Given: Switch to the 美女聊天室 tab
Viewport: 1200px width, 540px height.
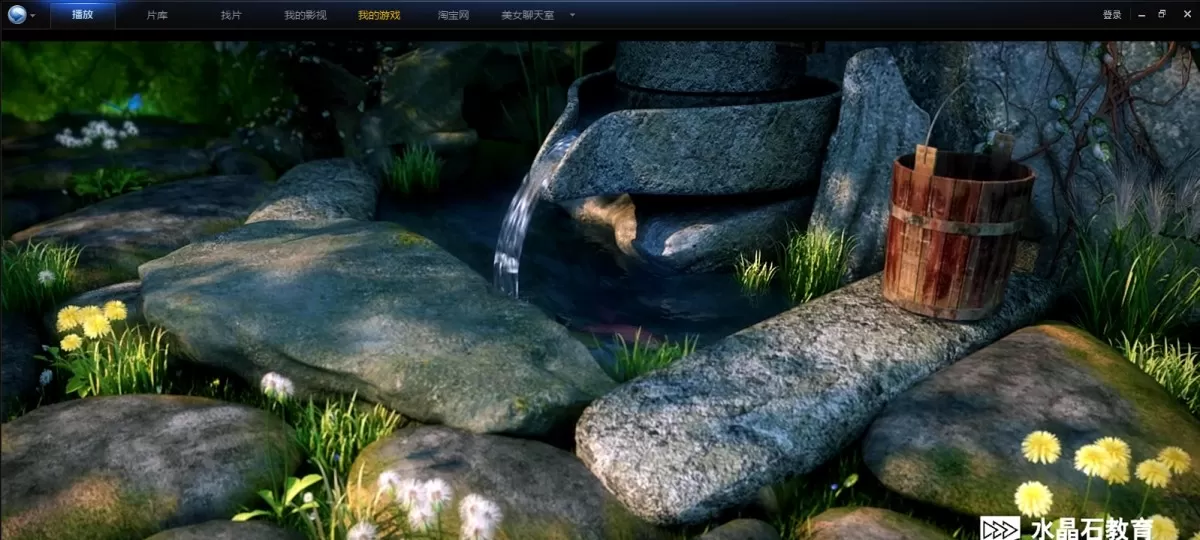Looking at the screenshot, I should pos(527,15).
